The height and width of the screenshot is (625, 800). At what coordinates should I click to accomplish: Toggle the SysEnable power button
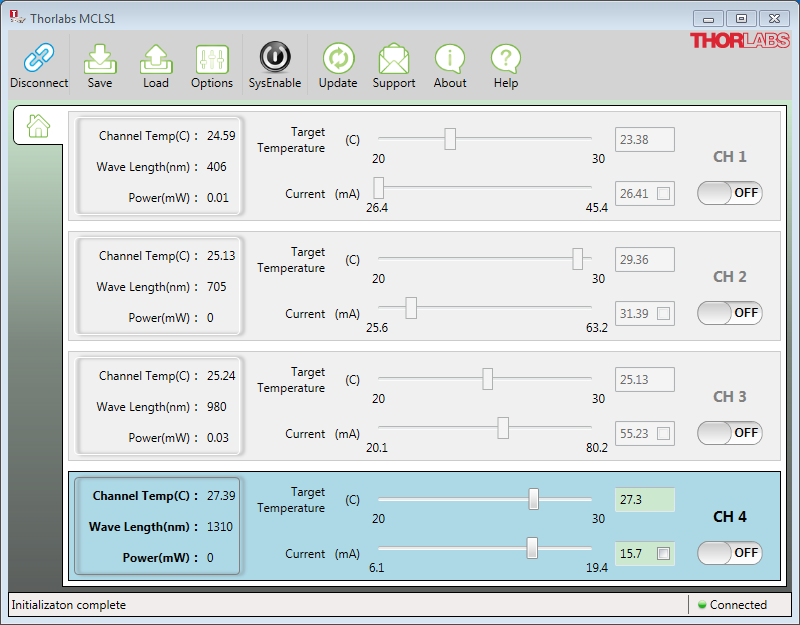click(x=275, y=57)
